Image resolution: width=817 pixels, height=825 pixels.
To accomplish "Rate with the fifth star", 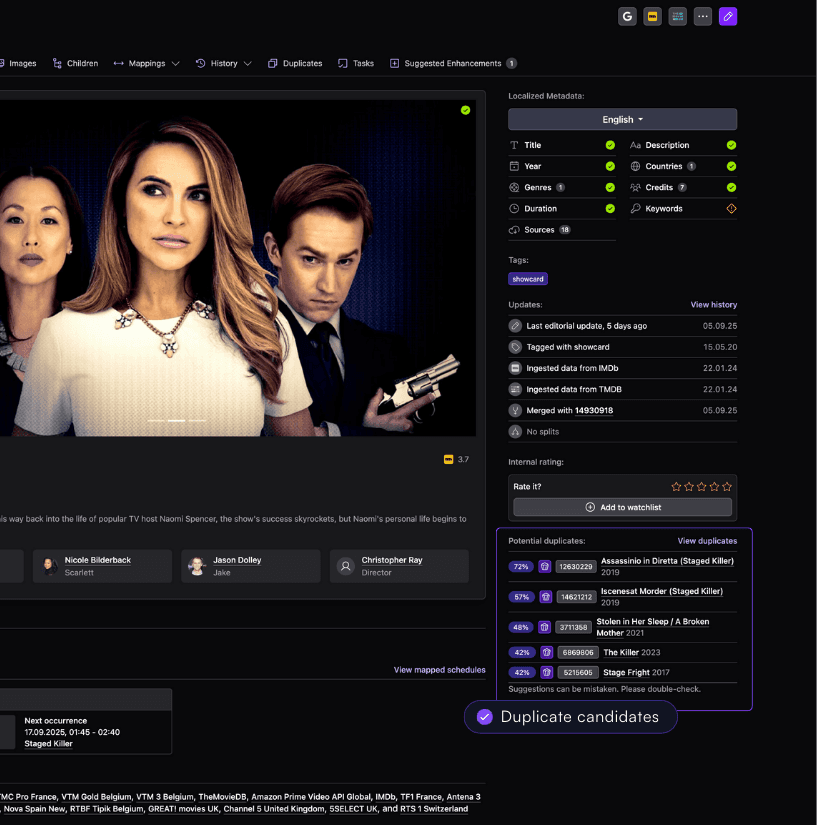I will (727, 487).
